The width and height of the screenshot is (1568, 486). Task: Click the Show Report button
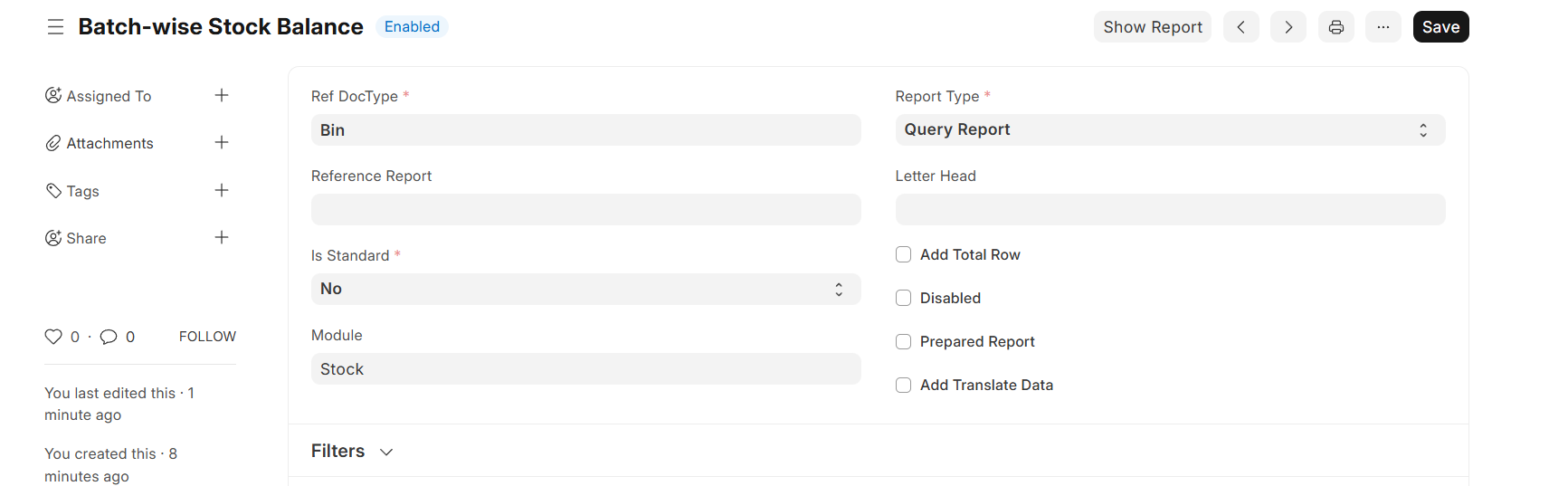[x=1152, y=27]
